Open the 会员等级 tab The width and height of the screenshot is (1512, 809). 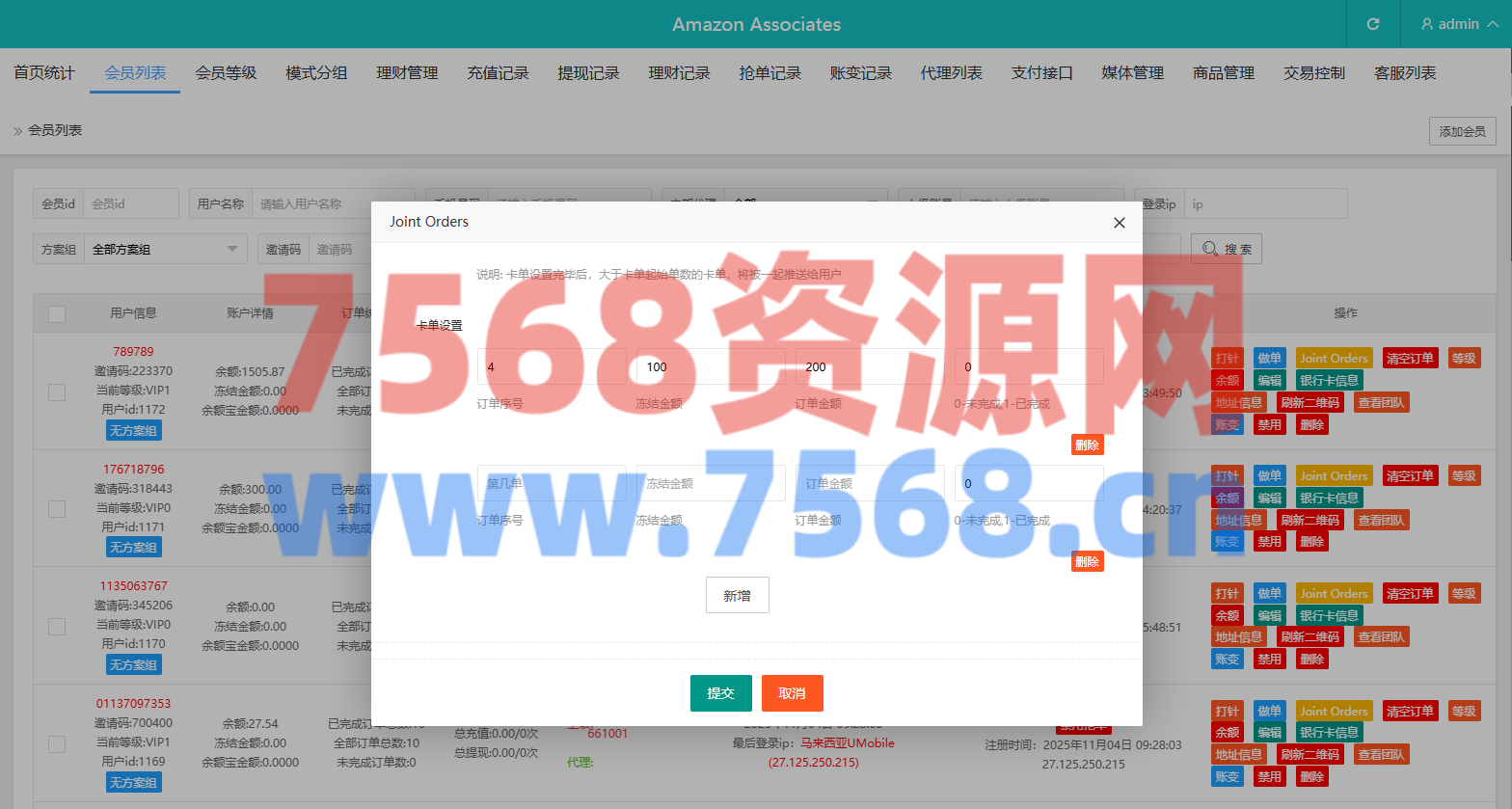(226, 73)
